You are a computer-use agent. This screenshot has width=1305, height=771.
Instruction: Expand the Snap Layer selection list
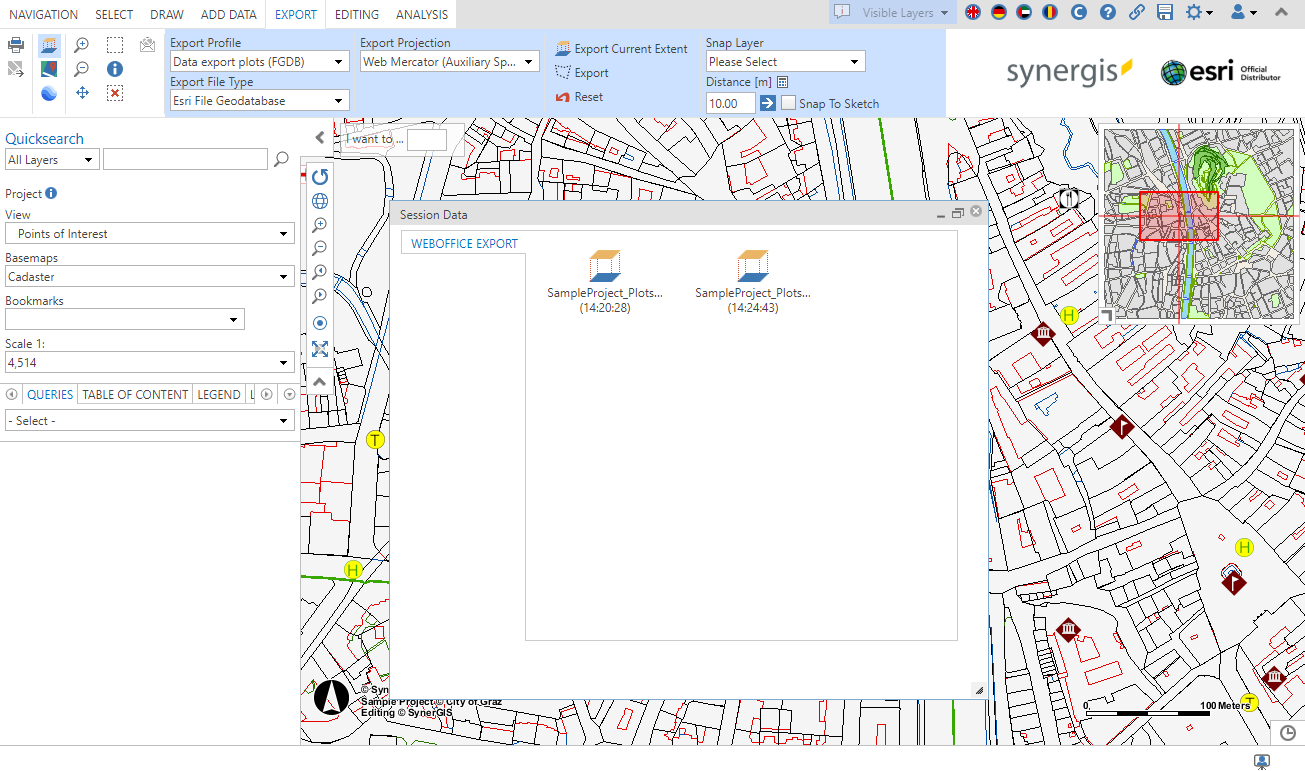tap(785, 61)
